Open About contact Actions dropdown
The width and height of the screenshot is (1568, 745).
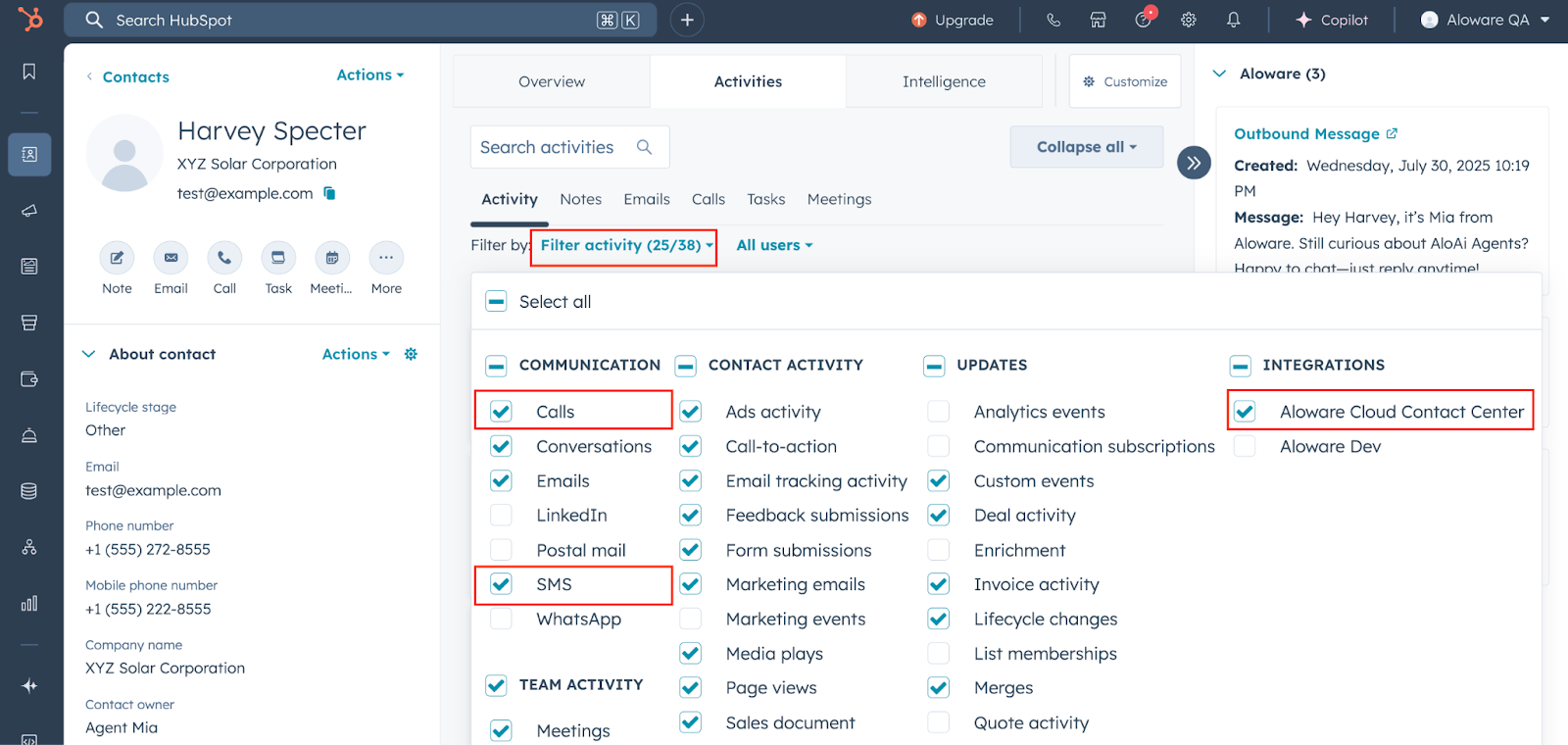click(x=356, y=354)
